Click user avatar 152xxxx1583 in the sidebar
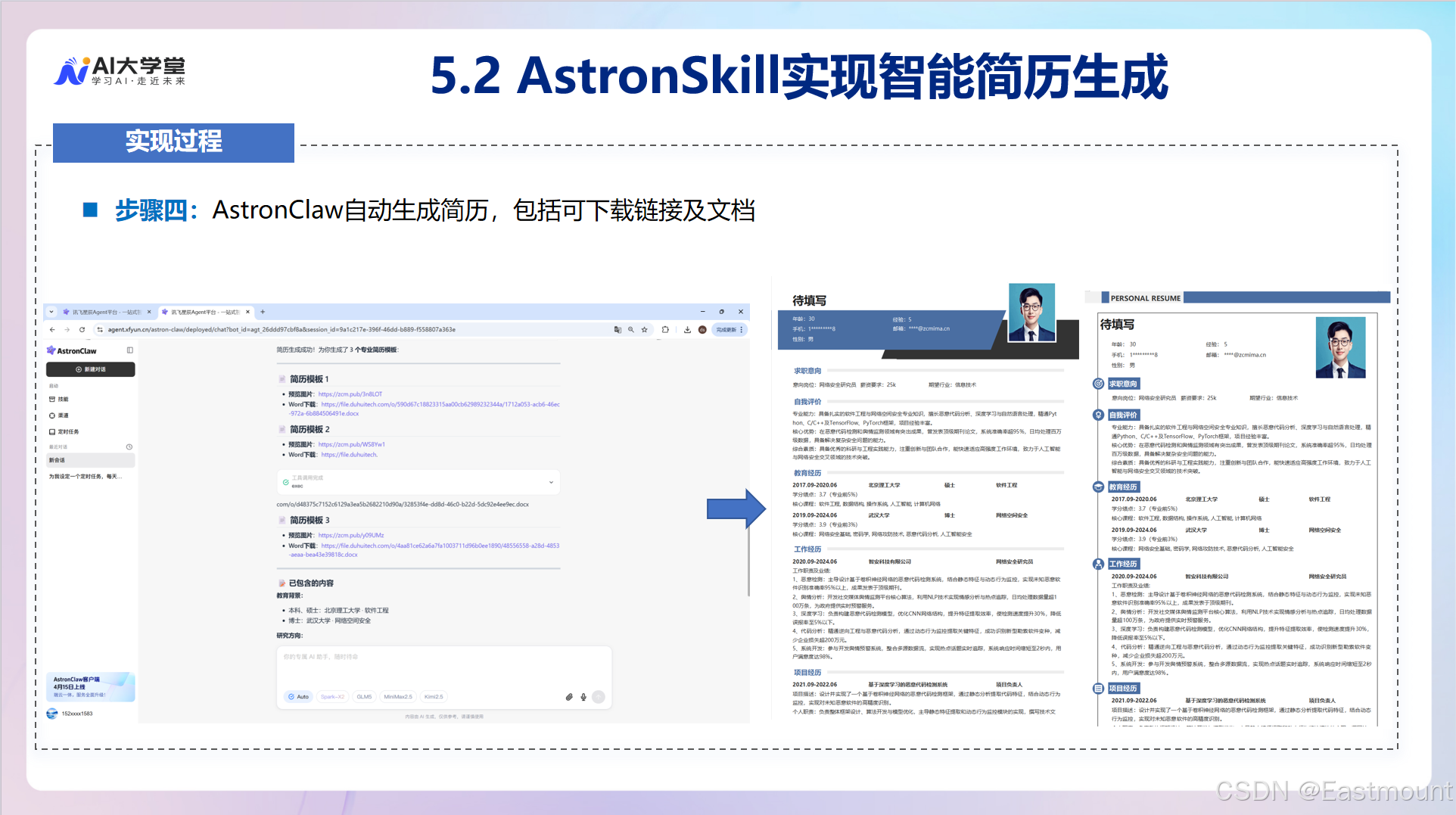 coord(52,714)
